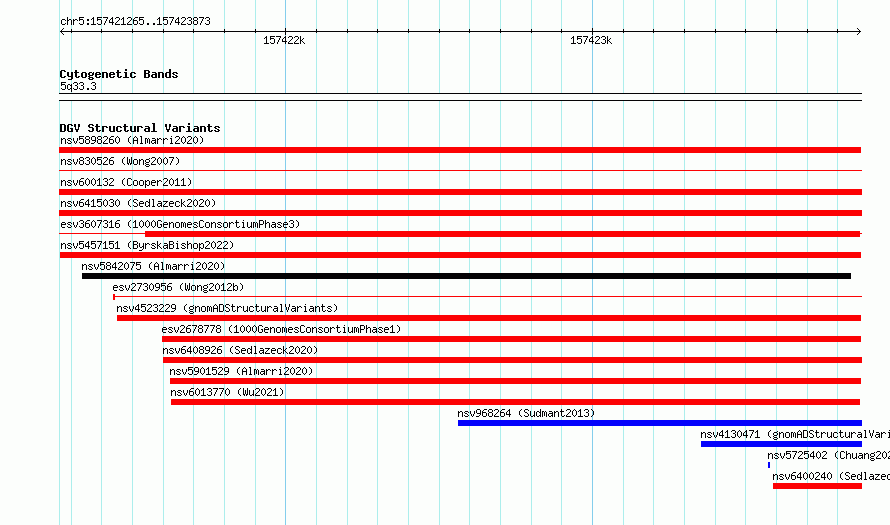Click the blue bar under nsv4130471

[x=781, y=444]
